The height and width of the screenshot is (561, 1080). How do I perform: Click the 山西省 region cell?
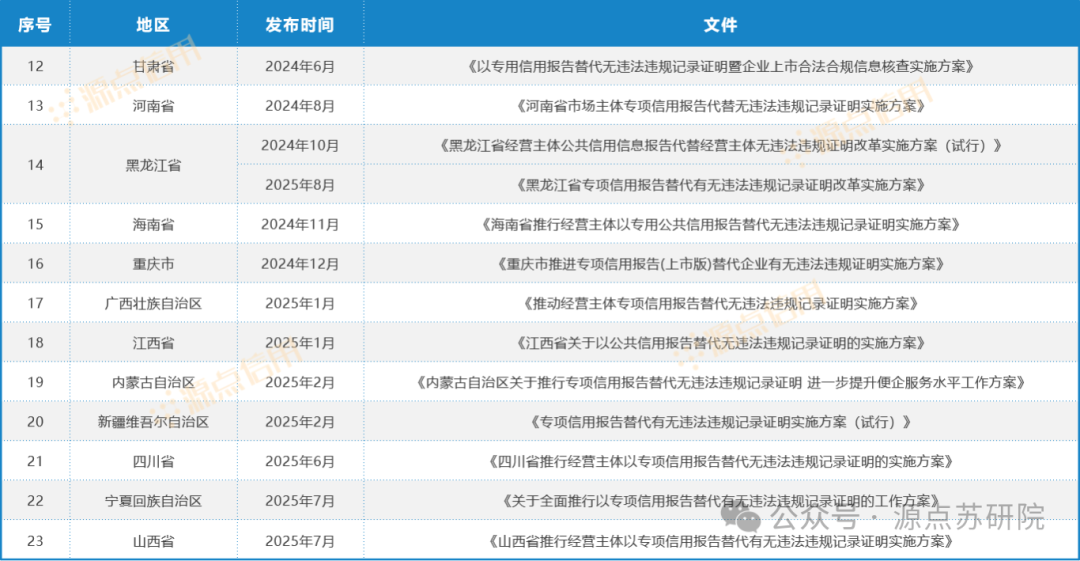153,541
